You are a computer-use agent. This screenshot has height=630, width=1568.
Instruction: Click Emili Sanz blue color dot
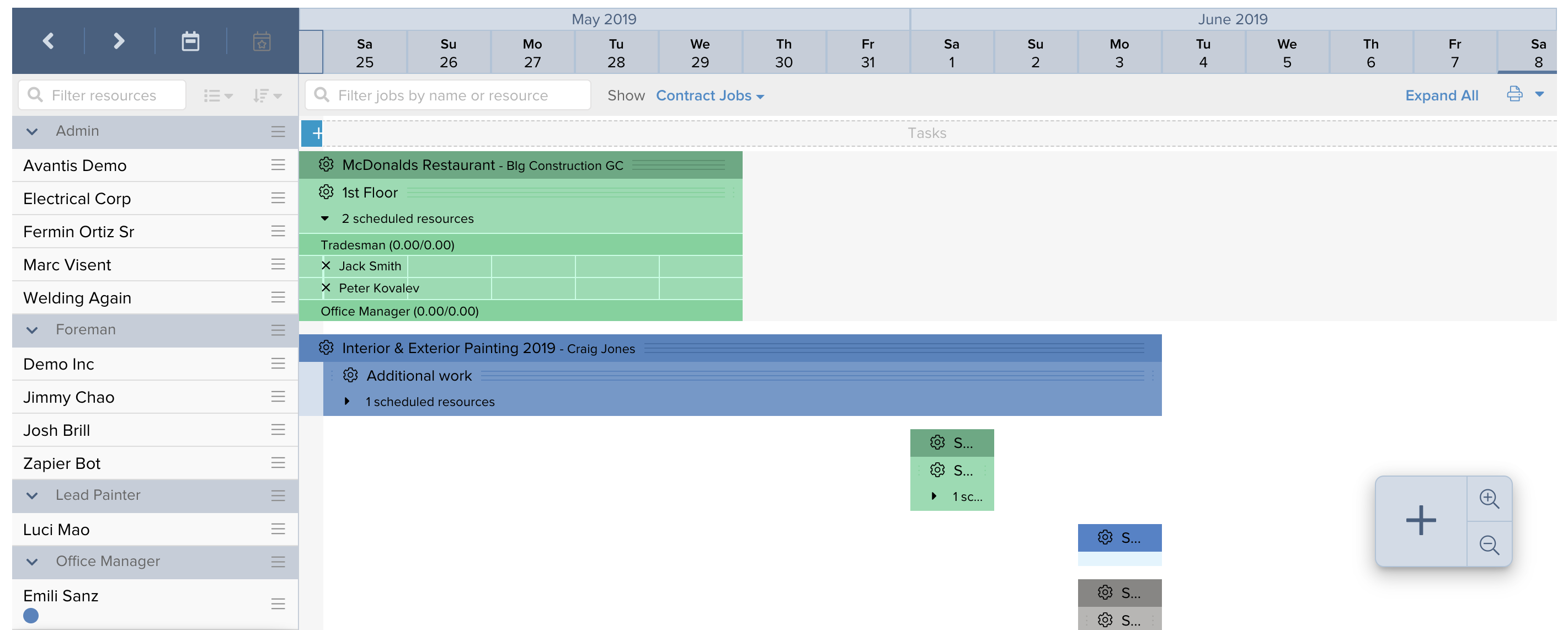(31, 616)
